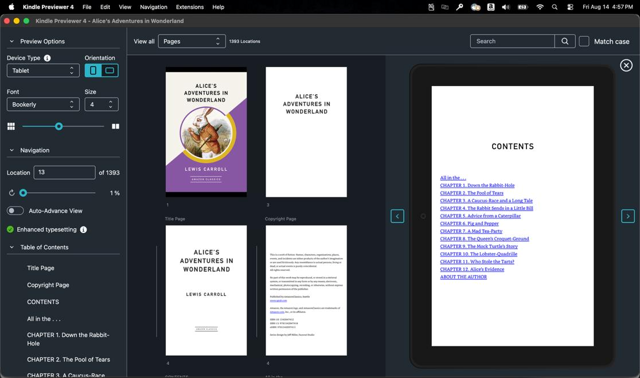
Task: Click the thumbnail size slider handle
Action: (59, 127)
